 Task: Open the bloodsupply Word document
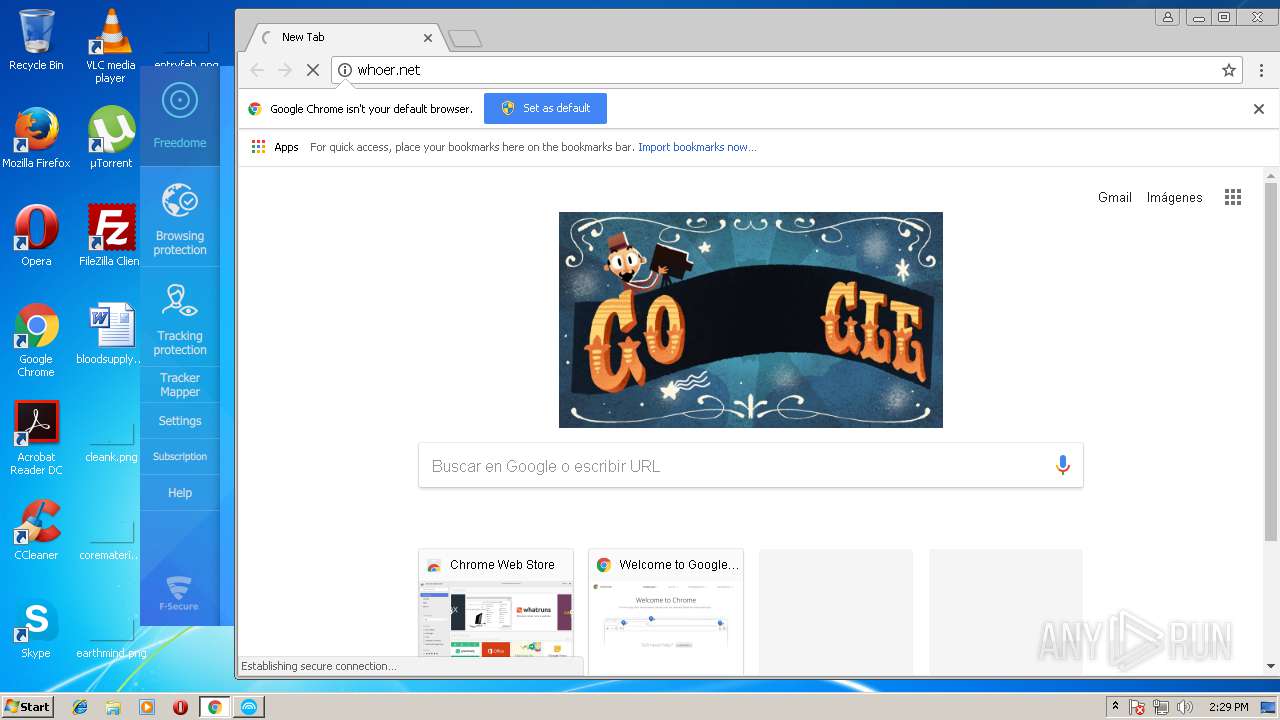(110, 334)
